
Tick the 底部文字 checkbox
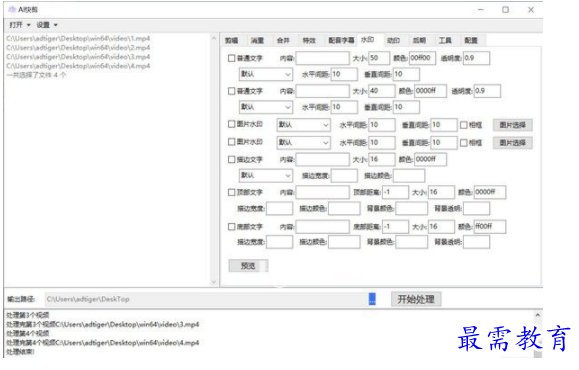coord(232,226)
